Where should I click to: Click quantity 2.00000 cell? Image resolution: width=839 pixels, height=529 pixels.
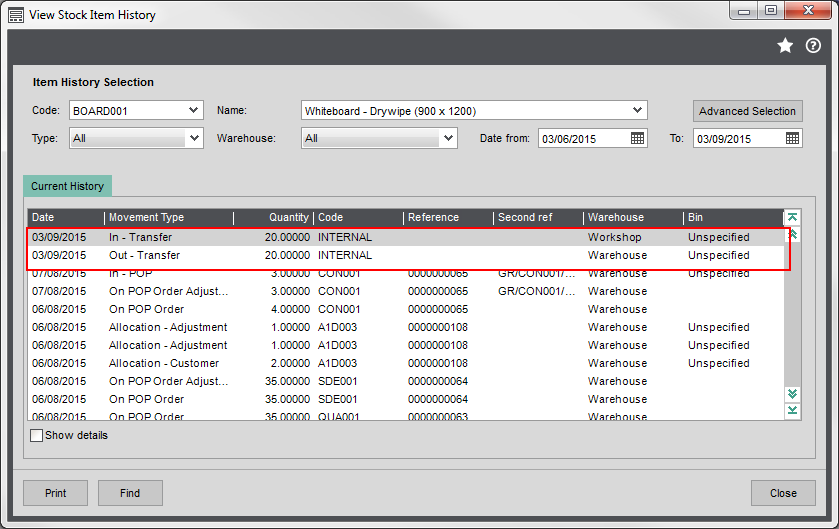tap(290, 363)
